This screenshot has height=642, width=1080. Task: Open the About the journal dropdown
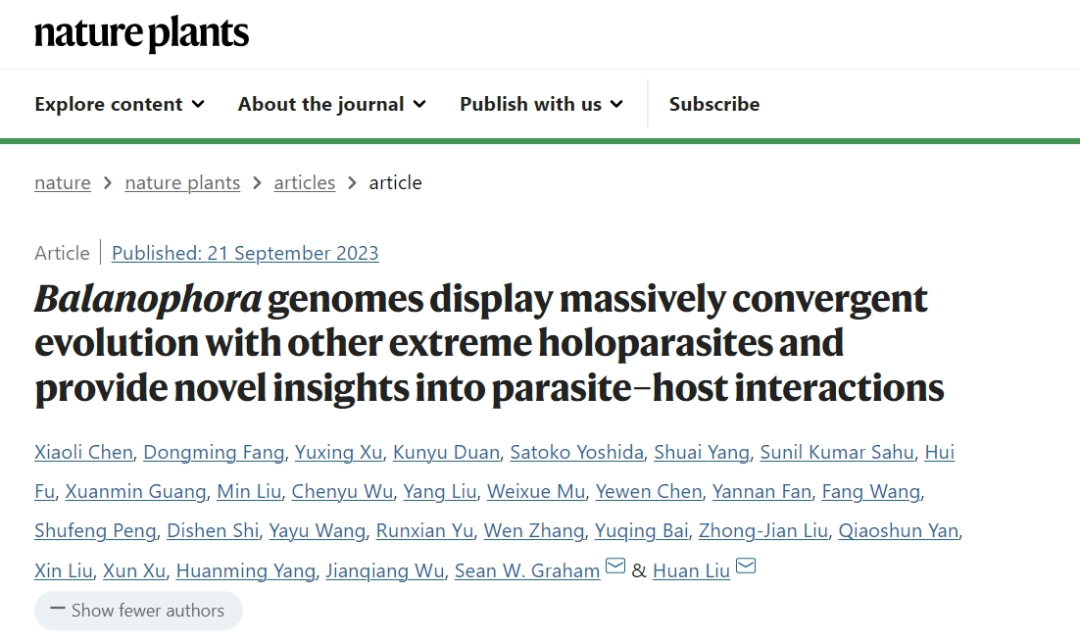(332, 104)
